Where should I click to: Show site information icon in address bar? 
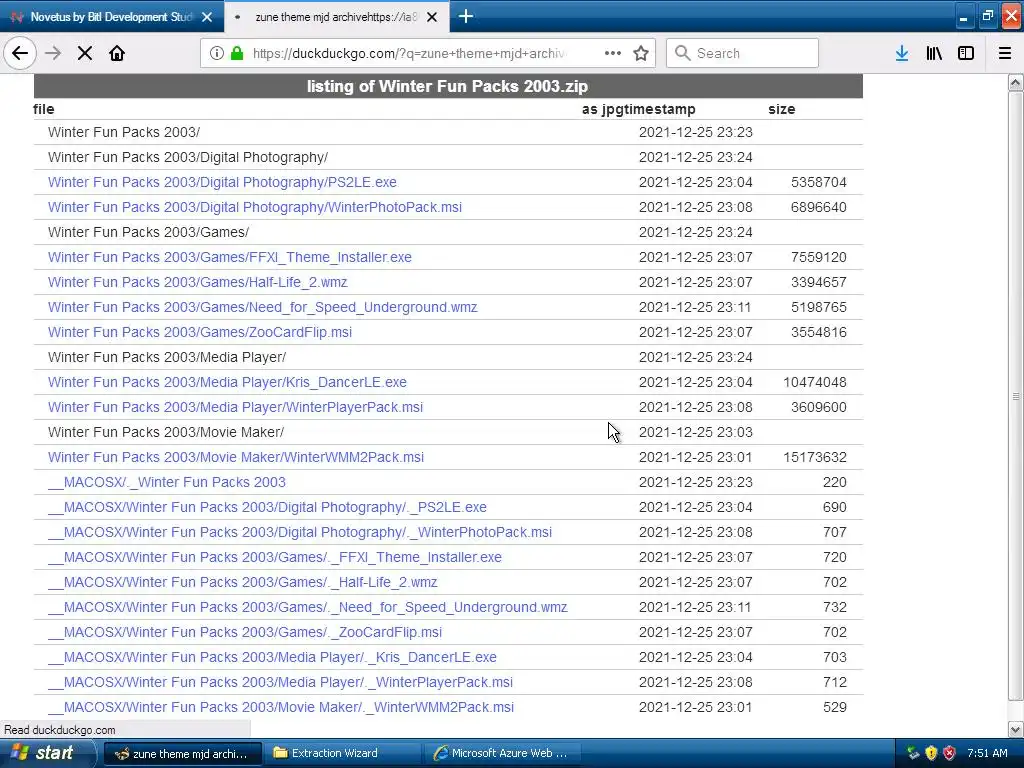(x=217, y=53)
